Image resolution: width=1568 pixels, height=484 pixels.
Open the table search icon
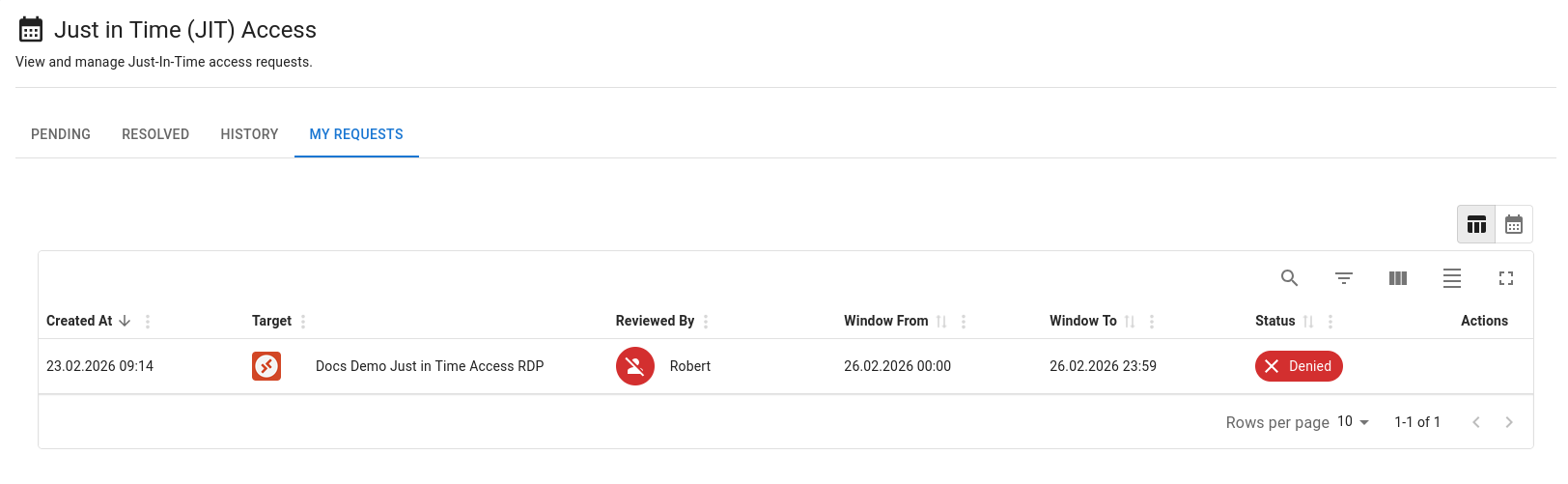[1289, 278]
